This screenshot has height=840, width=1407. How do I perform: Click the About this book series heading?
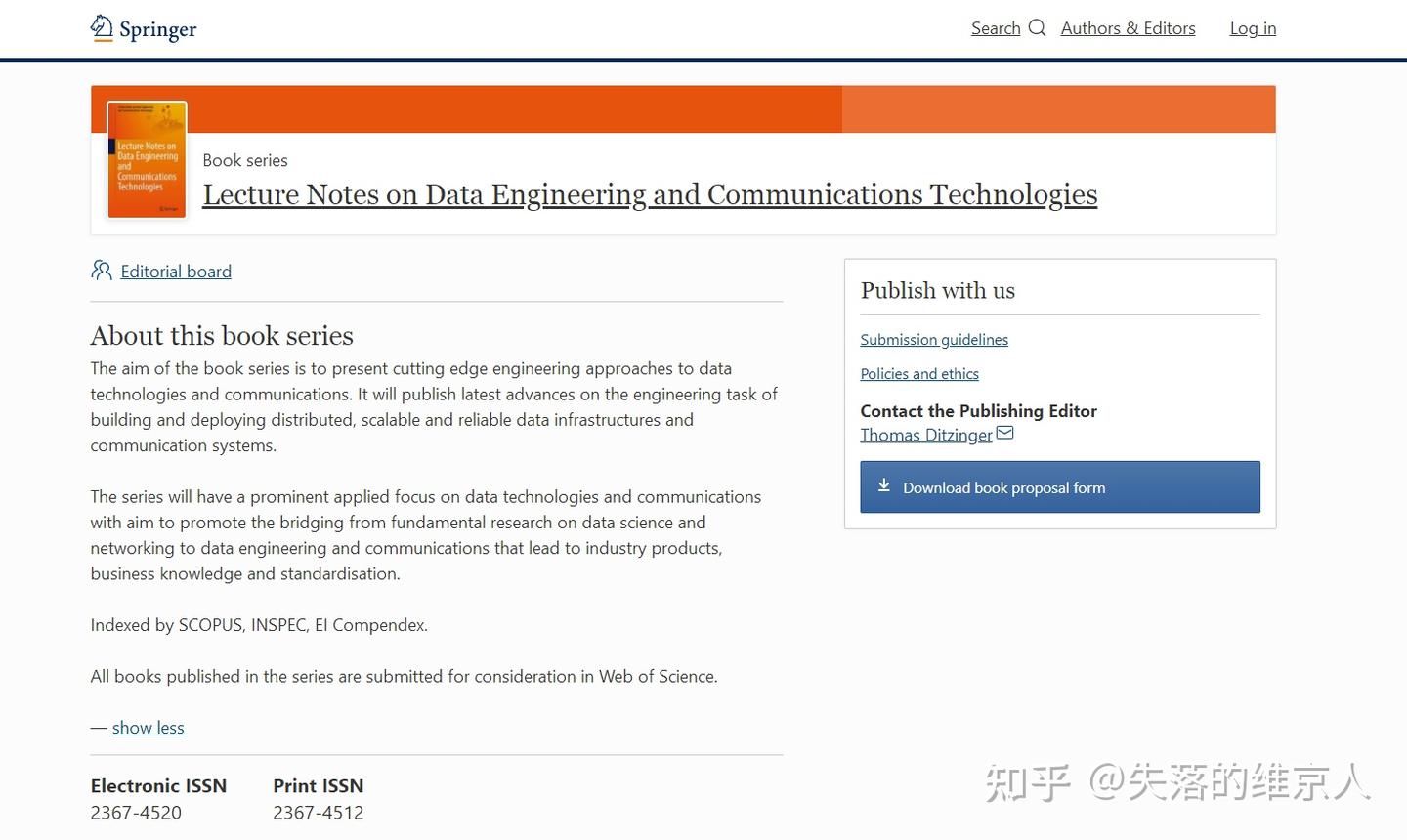click(x=222, y=336)
